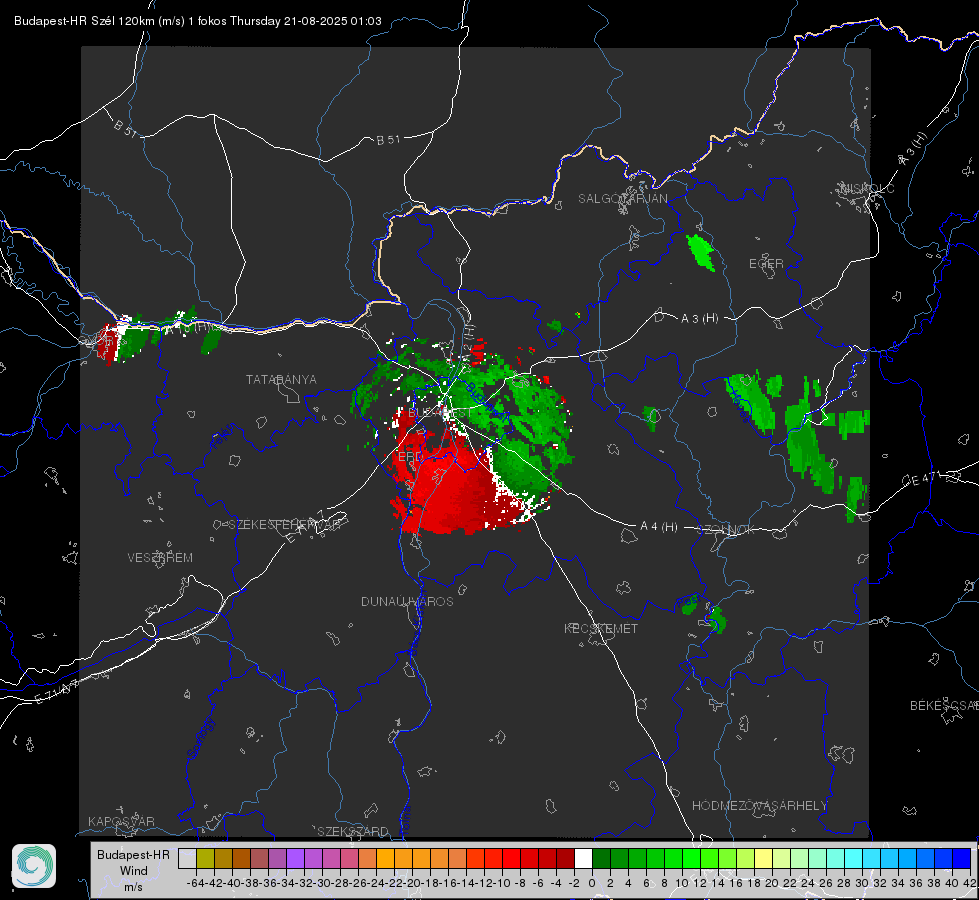Viewport: 979px width, 900px height.
Task: Select the Wind label in the legend
Action: [x=134, y=871]
